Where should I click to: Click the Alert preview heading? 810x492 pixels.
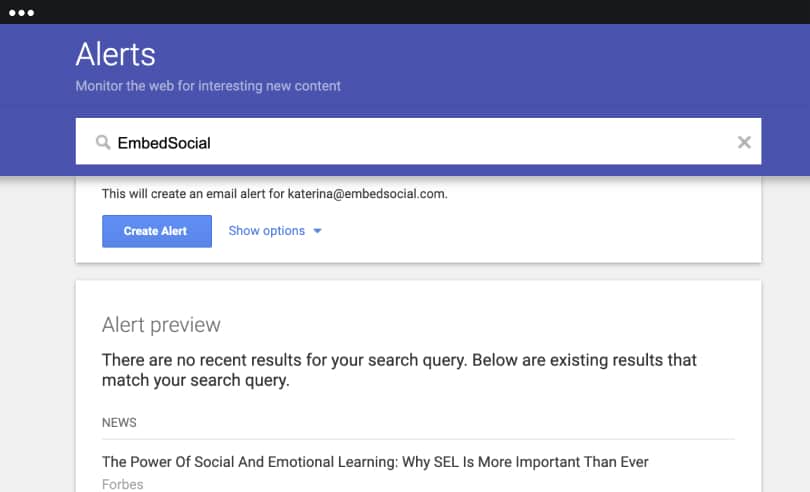161,325
